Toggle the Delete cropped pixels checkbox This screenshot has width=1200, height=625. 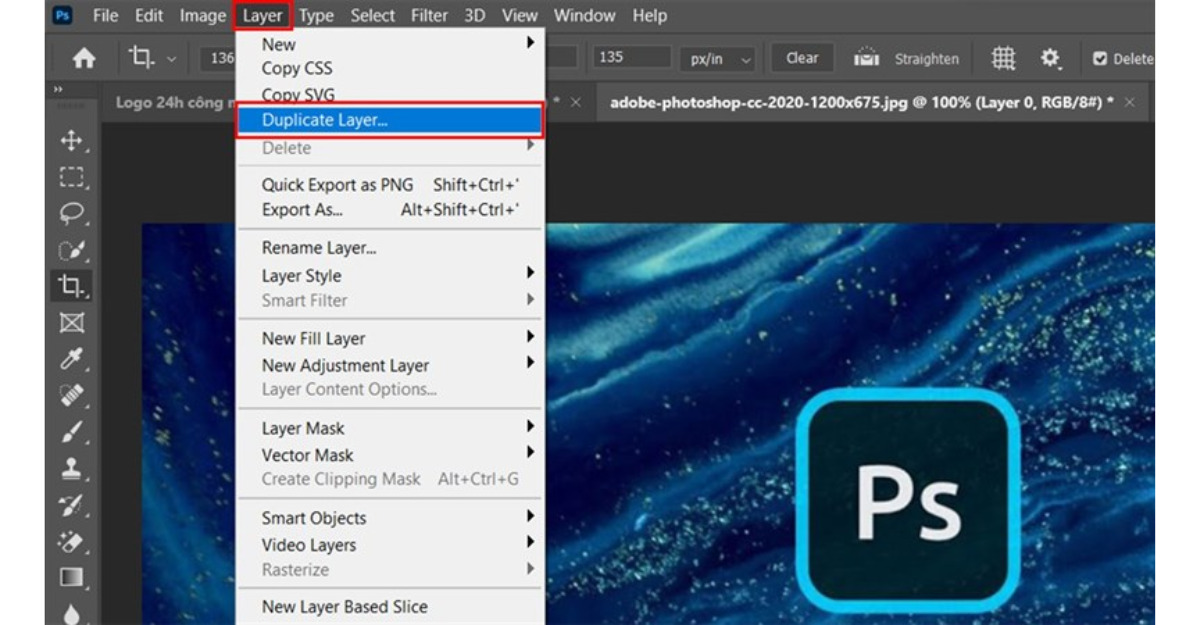(1100, 59)
